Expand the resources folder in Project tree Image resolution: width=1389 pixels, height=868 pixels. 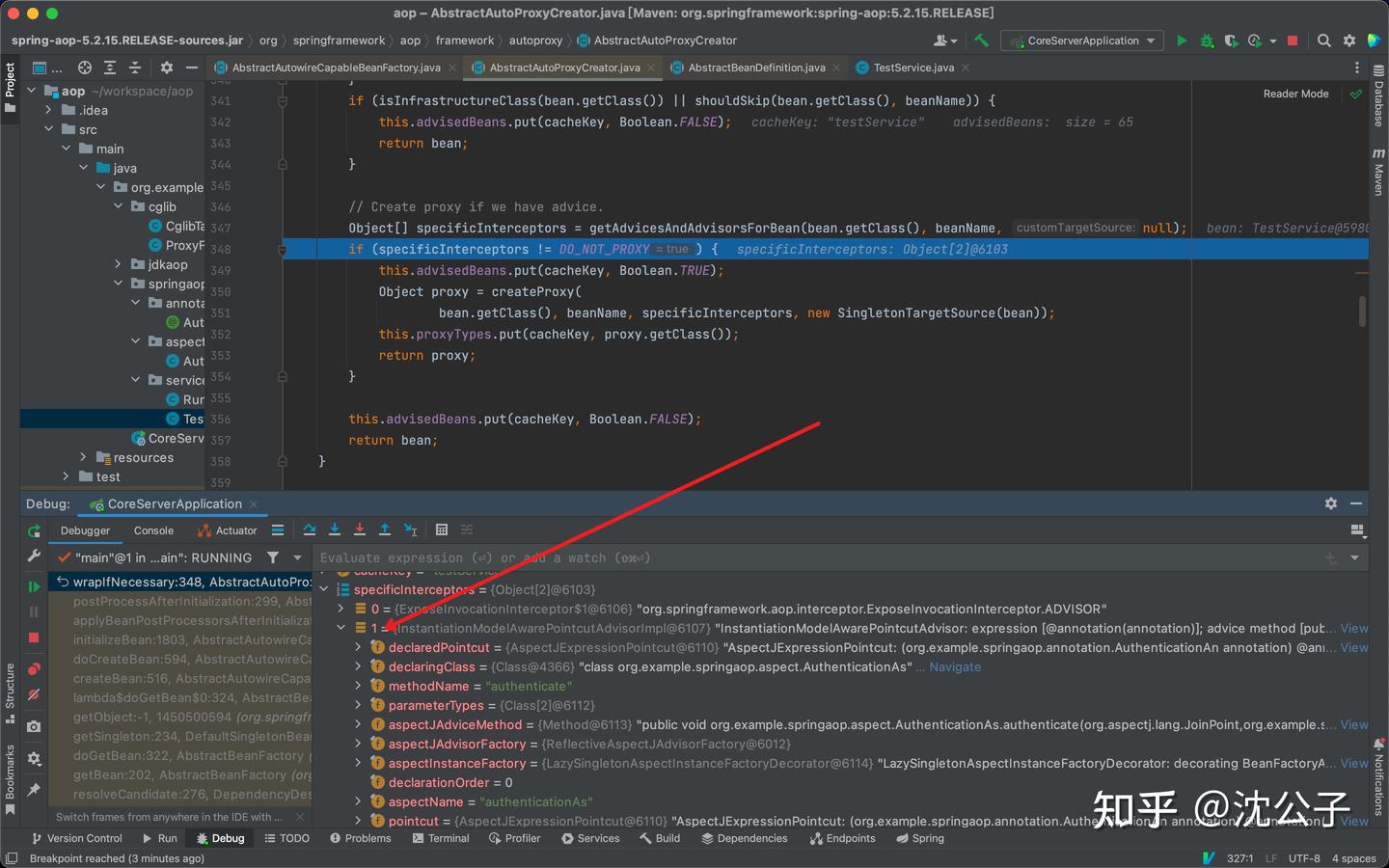(x=83, y=457)
